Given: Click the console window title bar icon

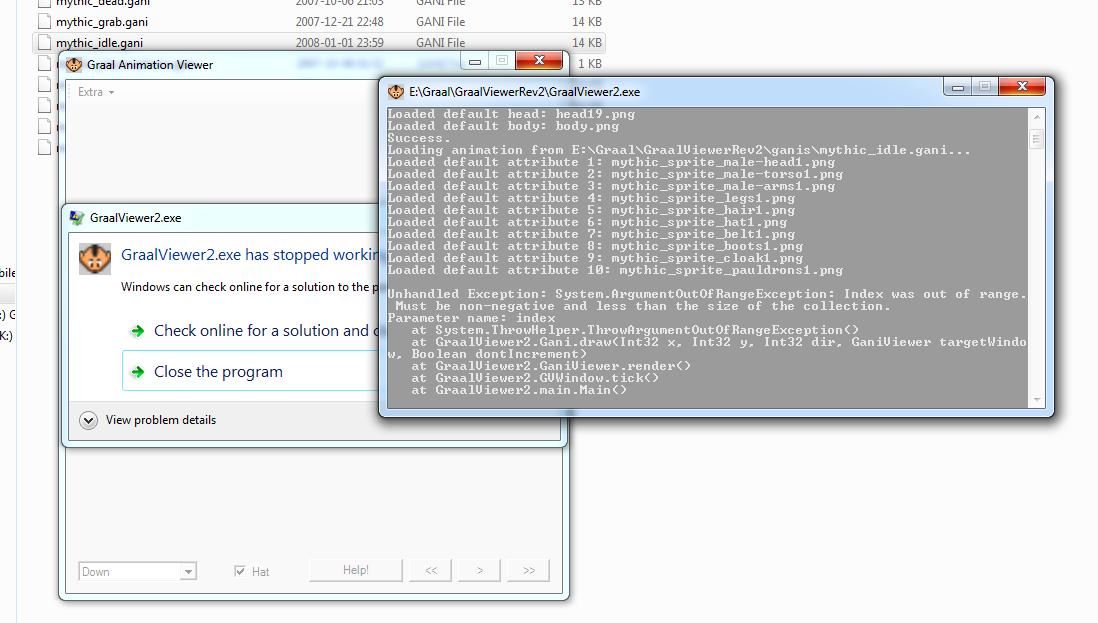Looking at the screenshot, I should [396, 91].
